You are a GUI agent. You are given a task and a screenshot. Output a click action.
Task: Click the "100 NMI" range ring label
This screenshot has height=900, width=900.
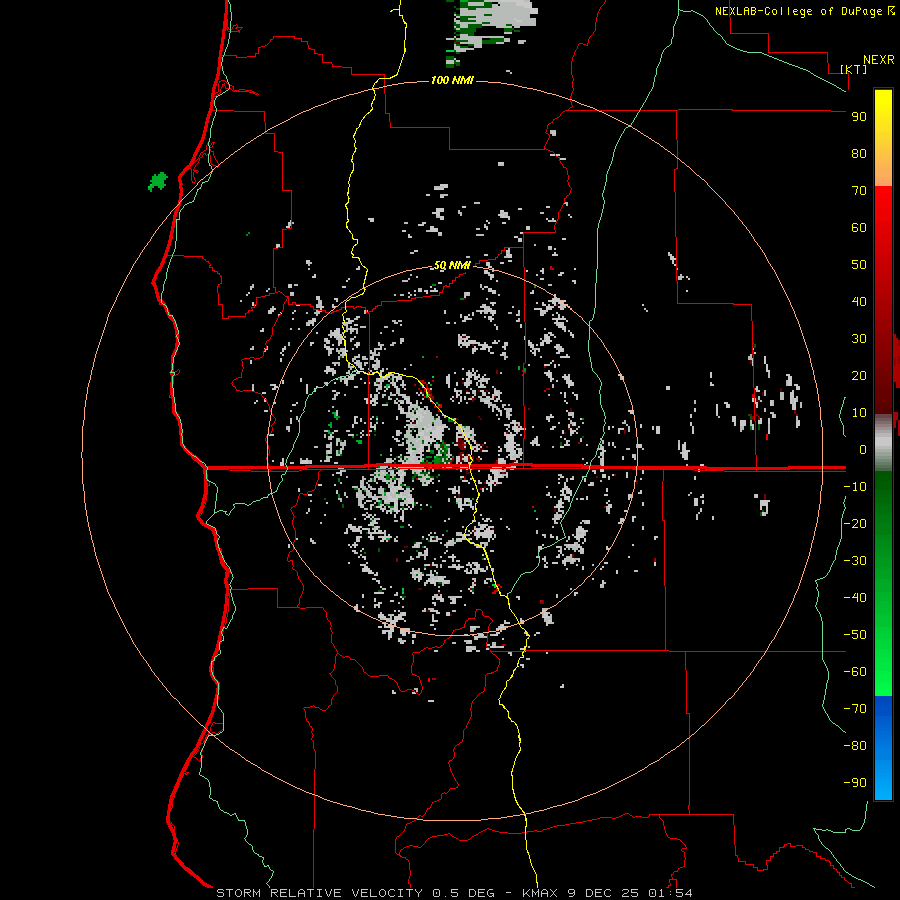coord(452,80)
